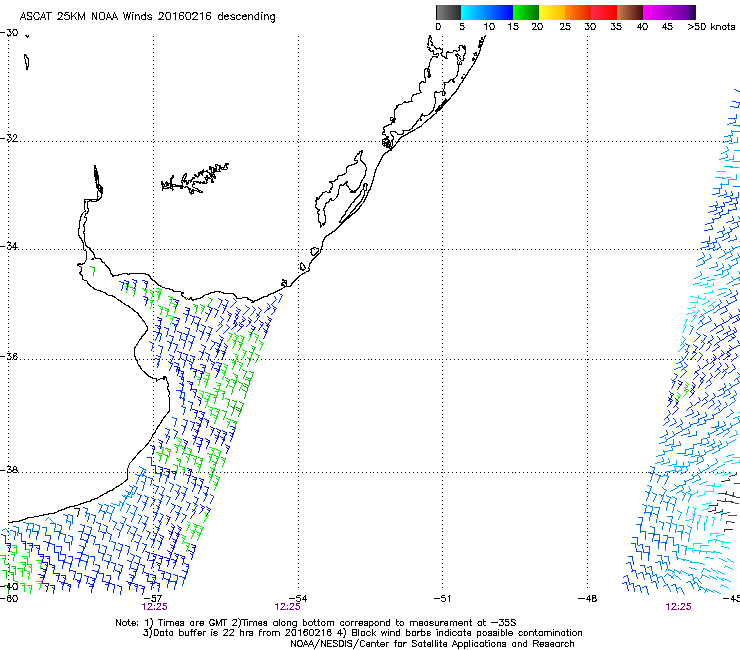Click the 'Data buffer is 22 hrs' note line
The height and width of the screenshot is (650, 740).
[362, 633]
